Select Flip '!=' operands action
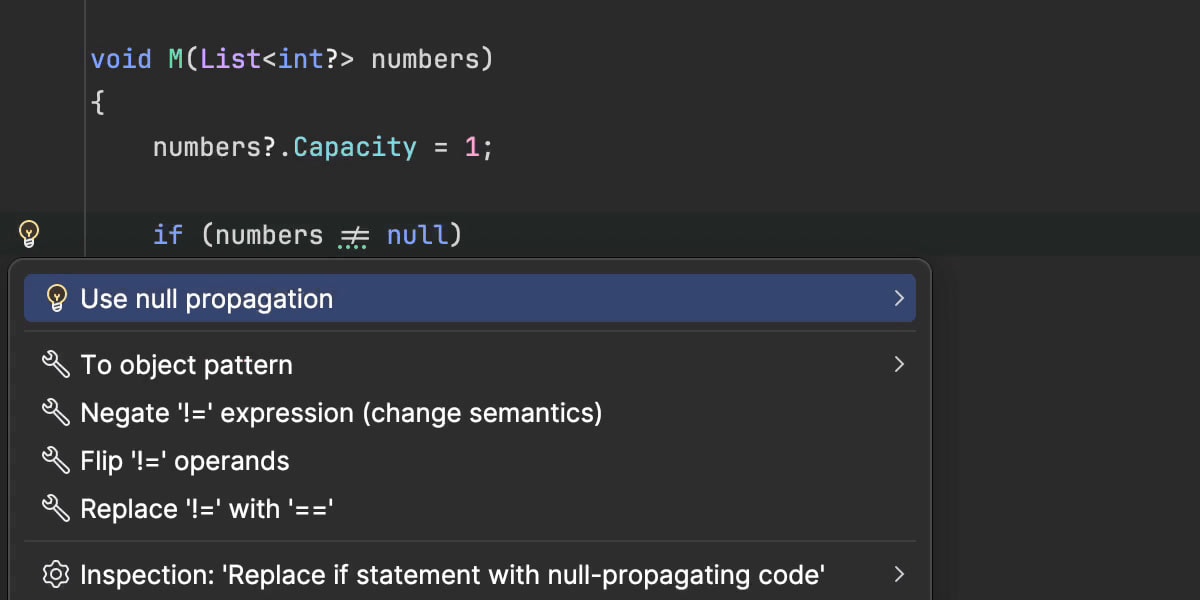1200x600 pixels. click(185, 461)
